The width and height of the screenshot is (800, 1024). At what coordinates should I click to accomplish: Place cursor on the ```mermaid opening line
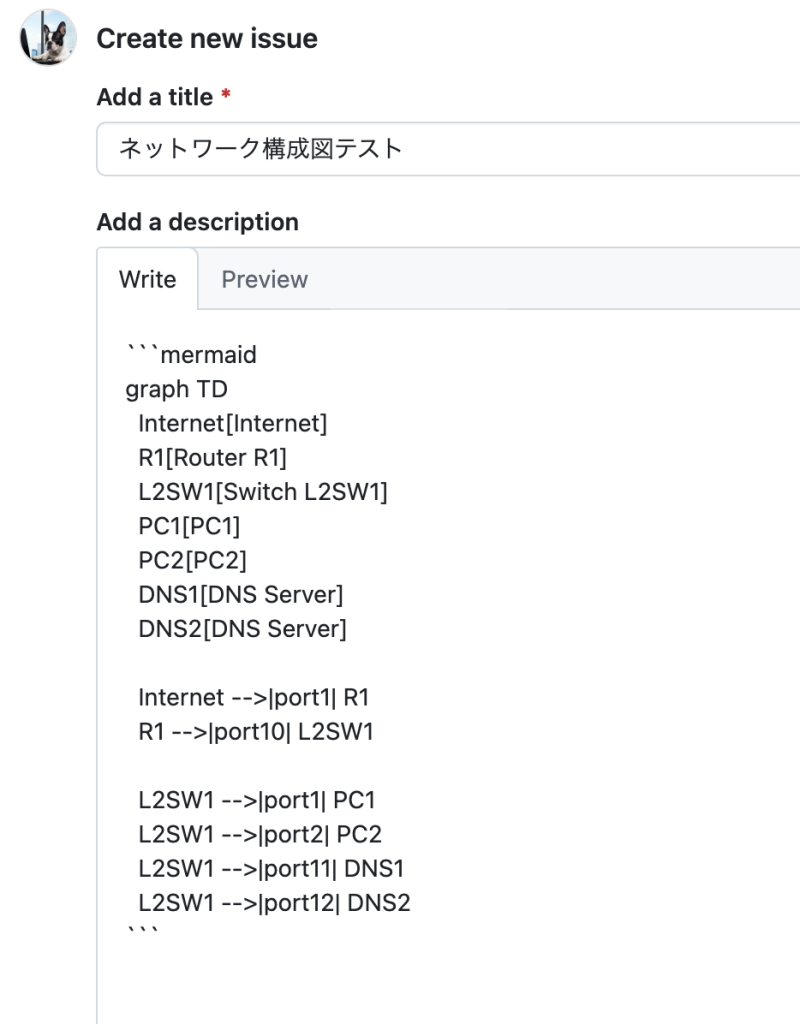(x=191, y=355)
